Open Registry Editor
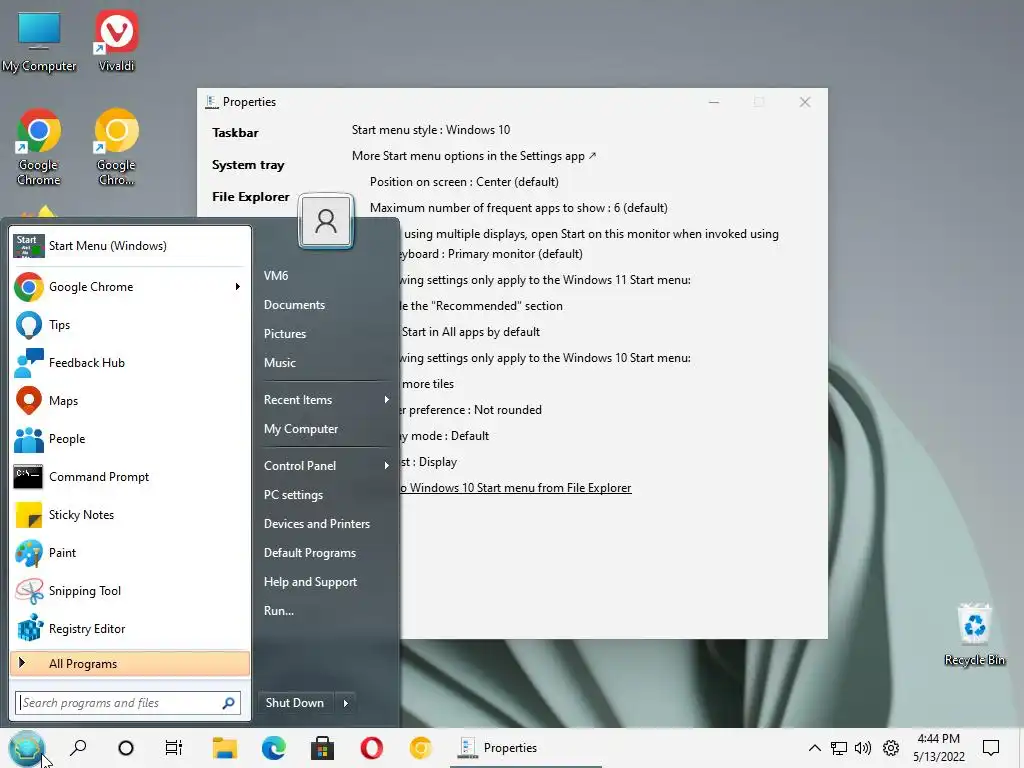 tap(129, 628)
